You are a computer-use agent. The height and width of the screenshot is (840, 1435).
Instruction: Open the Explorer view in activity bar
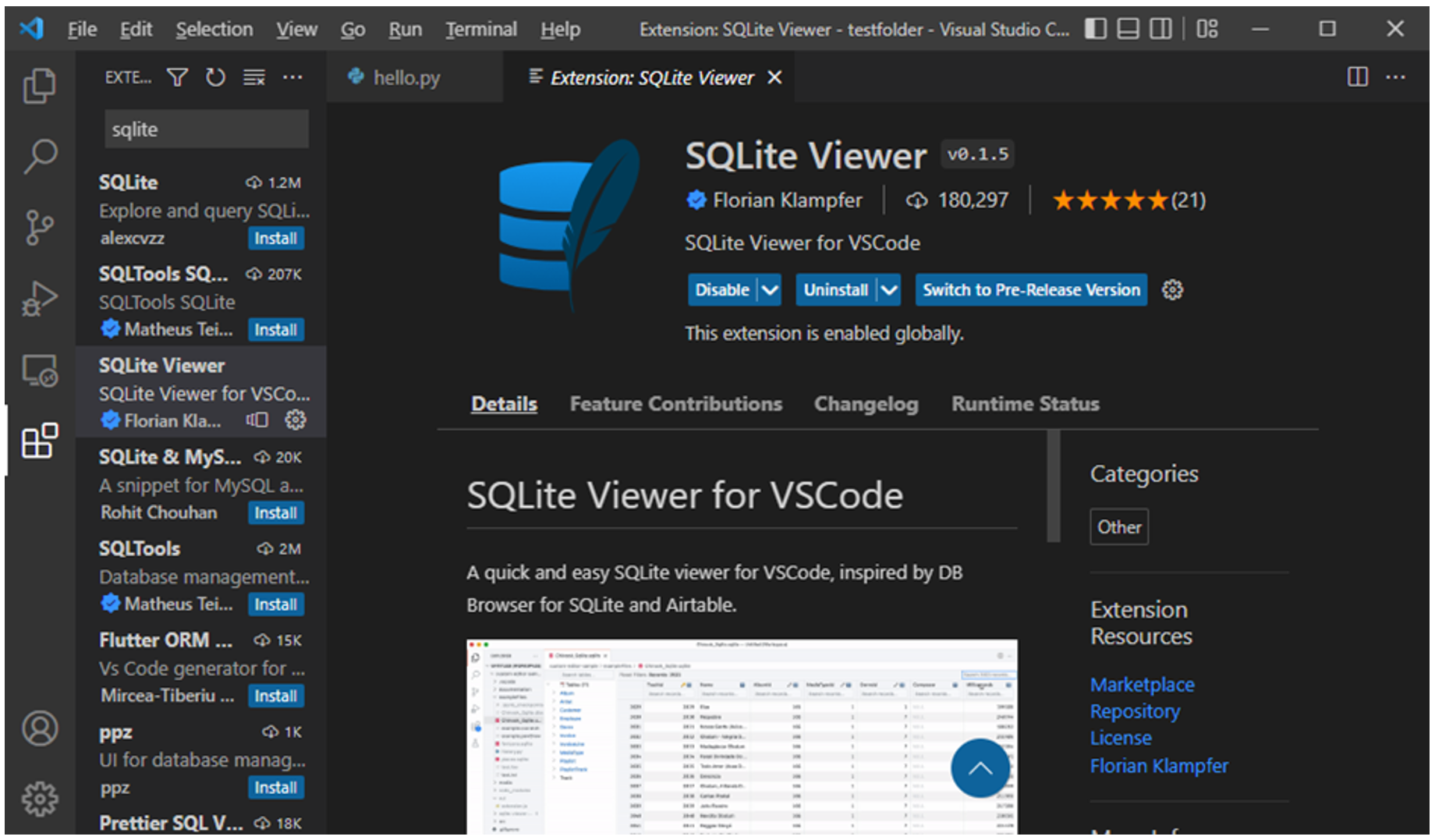point(39,85)
